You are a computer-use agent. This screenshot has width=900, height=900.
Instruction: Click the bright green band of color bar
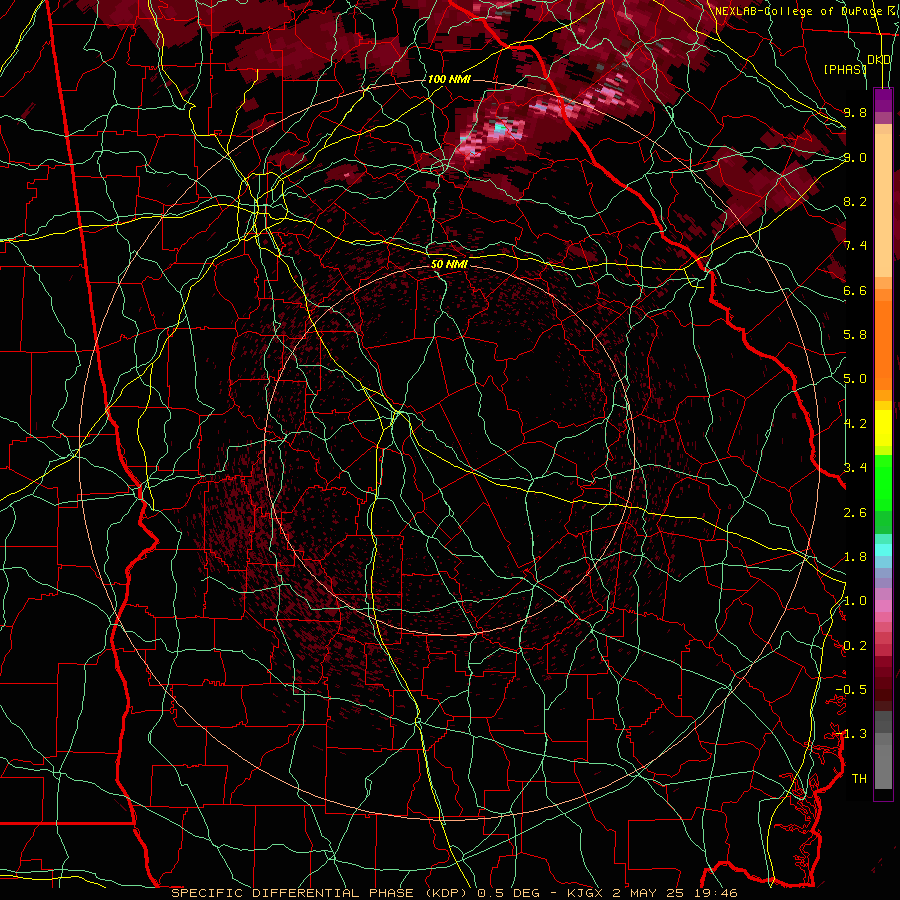pos(883,482)
